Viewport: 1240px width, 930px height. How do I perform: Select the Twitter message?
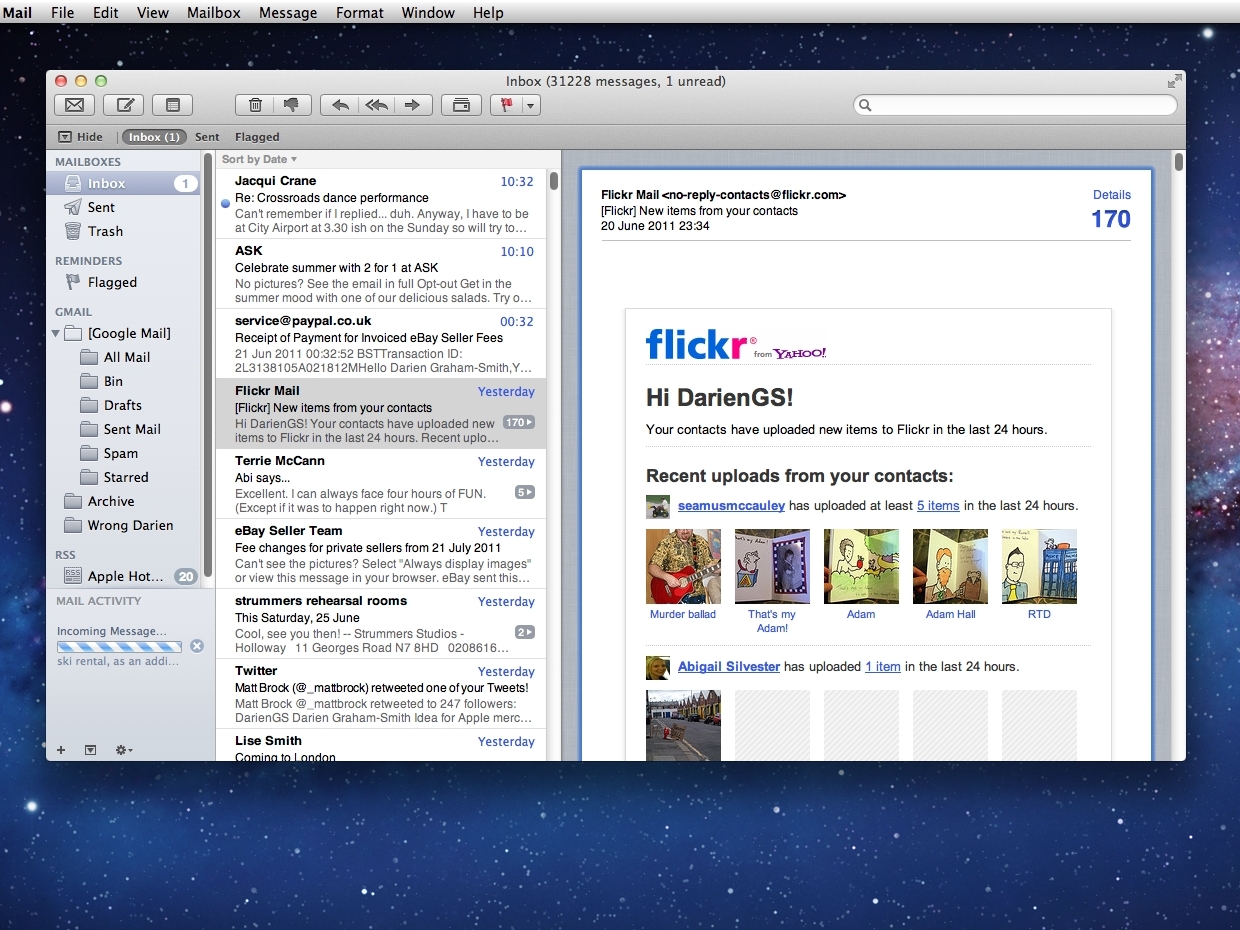(x=381, y=694)
